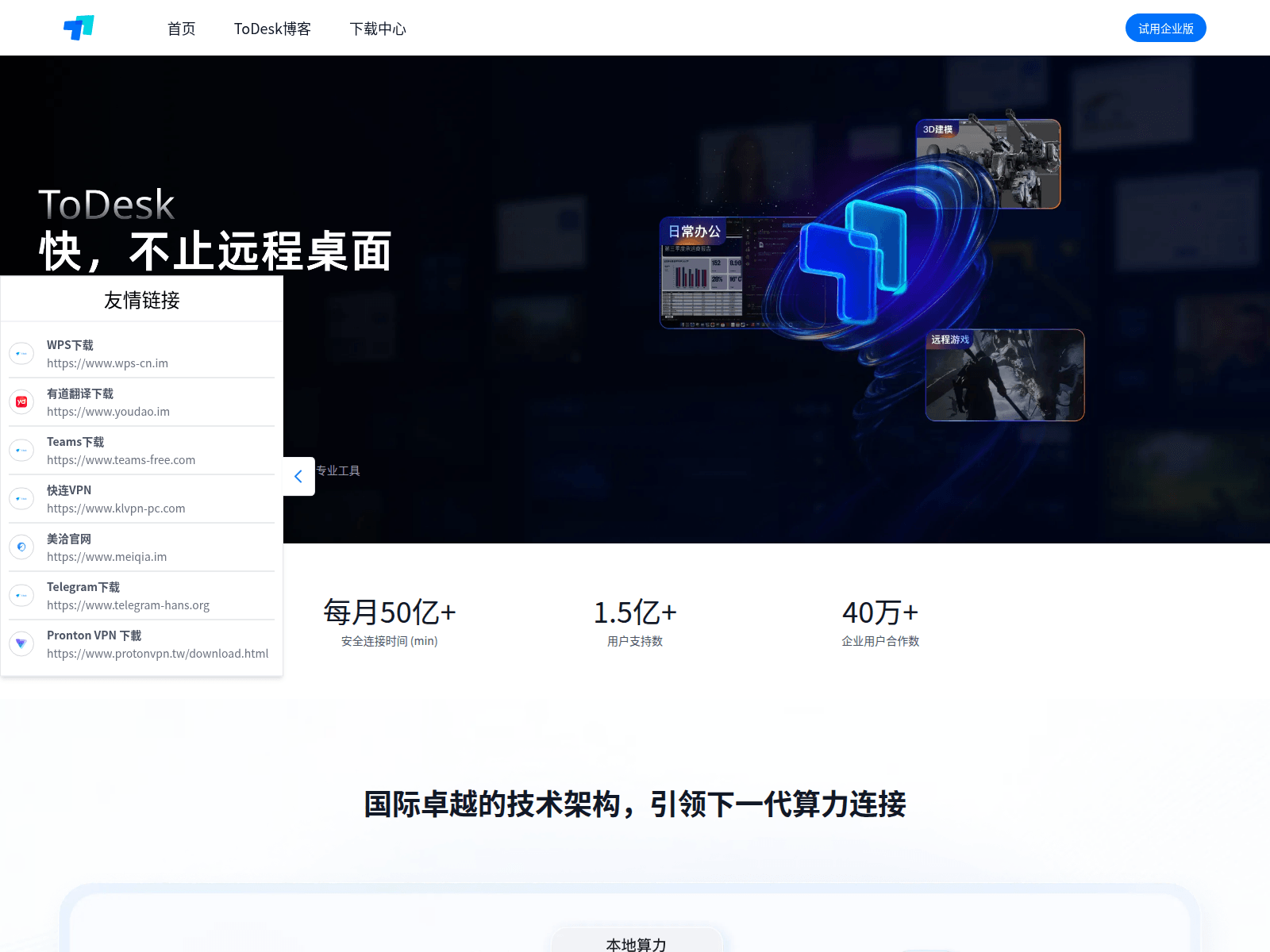Click the URL https://www.telegram-hans.org

point(128,605)
